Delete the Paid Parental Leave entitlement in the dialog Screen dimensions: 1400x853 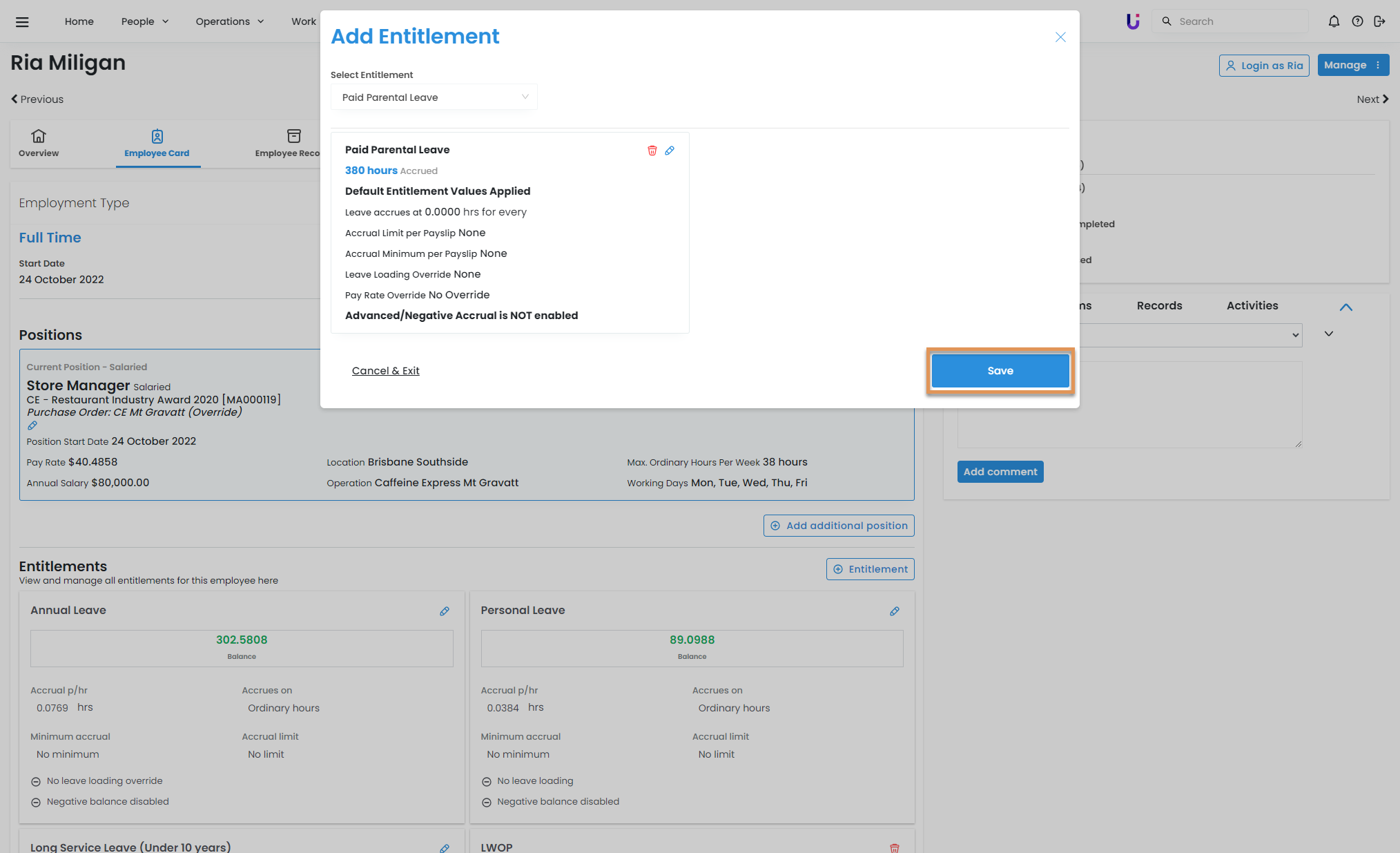click(652, 151)
